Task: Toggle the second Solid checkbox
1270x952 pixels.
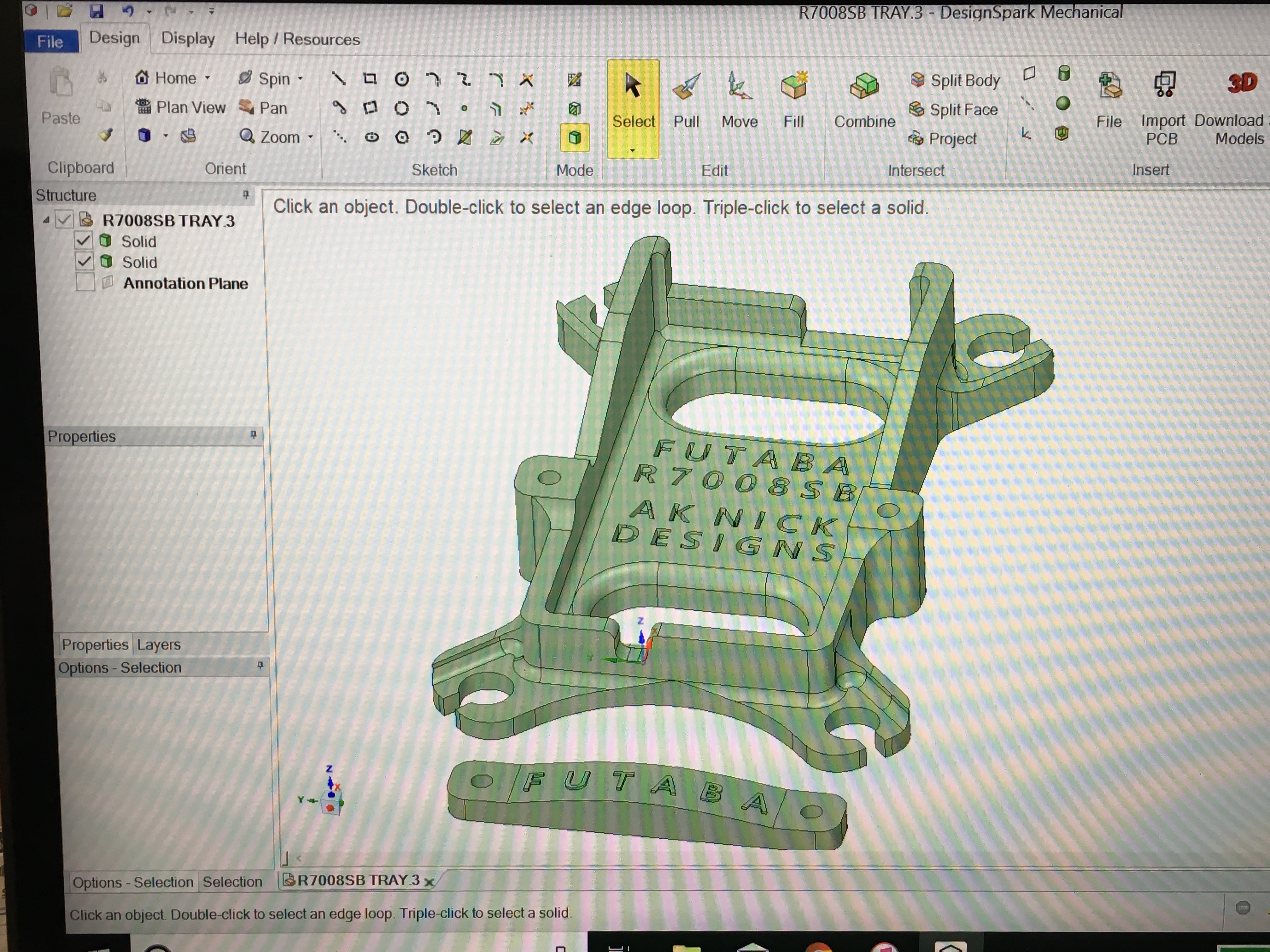Action: pos(84,262)
